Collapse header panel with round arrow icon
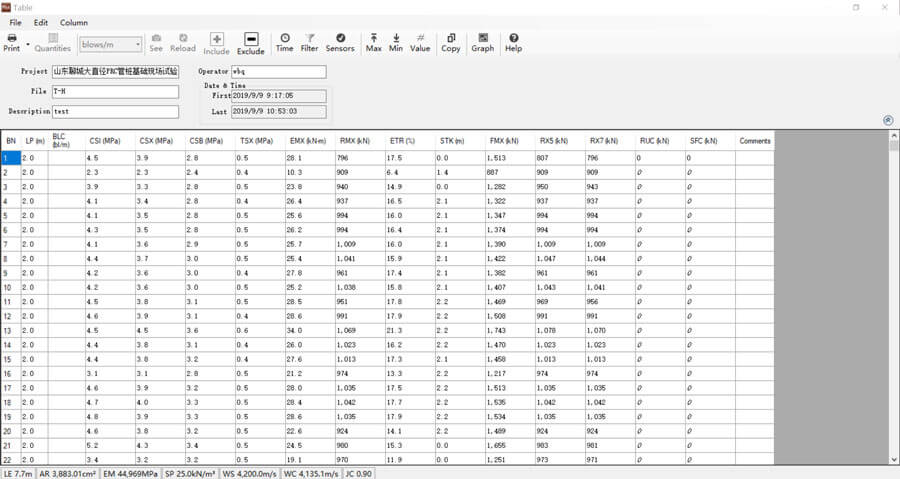 pyautogui.click(x=888, y=120)
